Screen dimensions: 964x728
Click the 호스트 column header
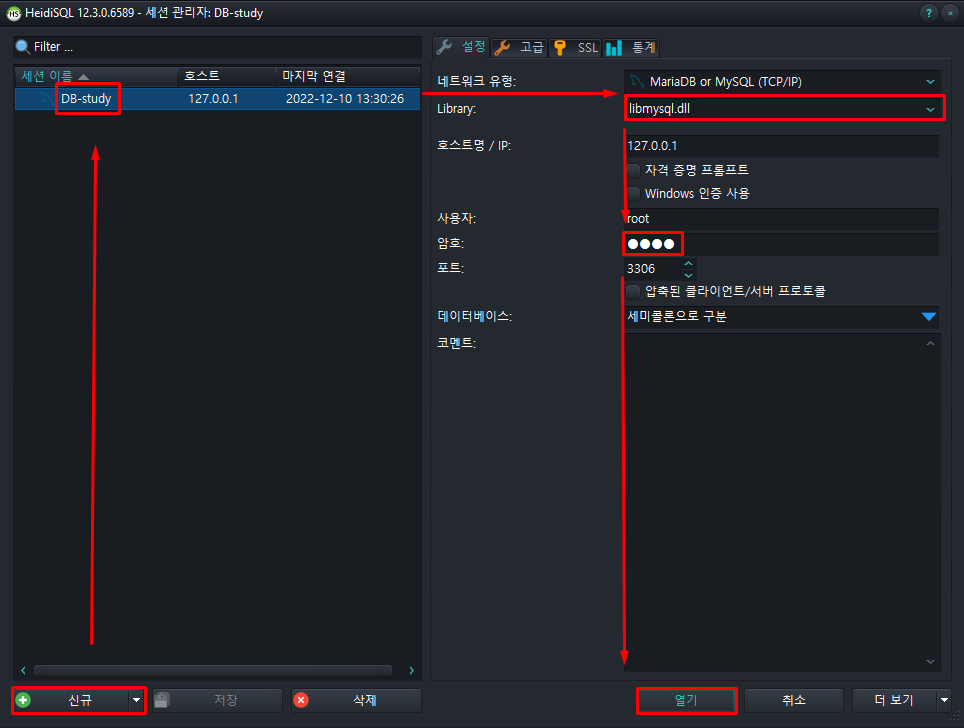point(226,76)
